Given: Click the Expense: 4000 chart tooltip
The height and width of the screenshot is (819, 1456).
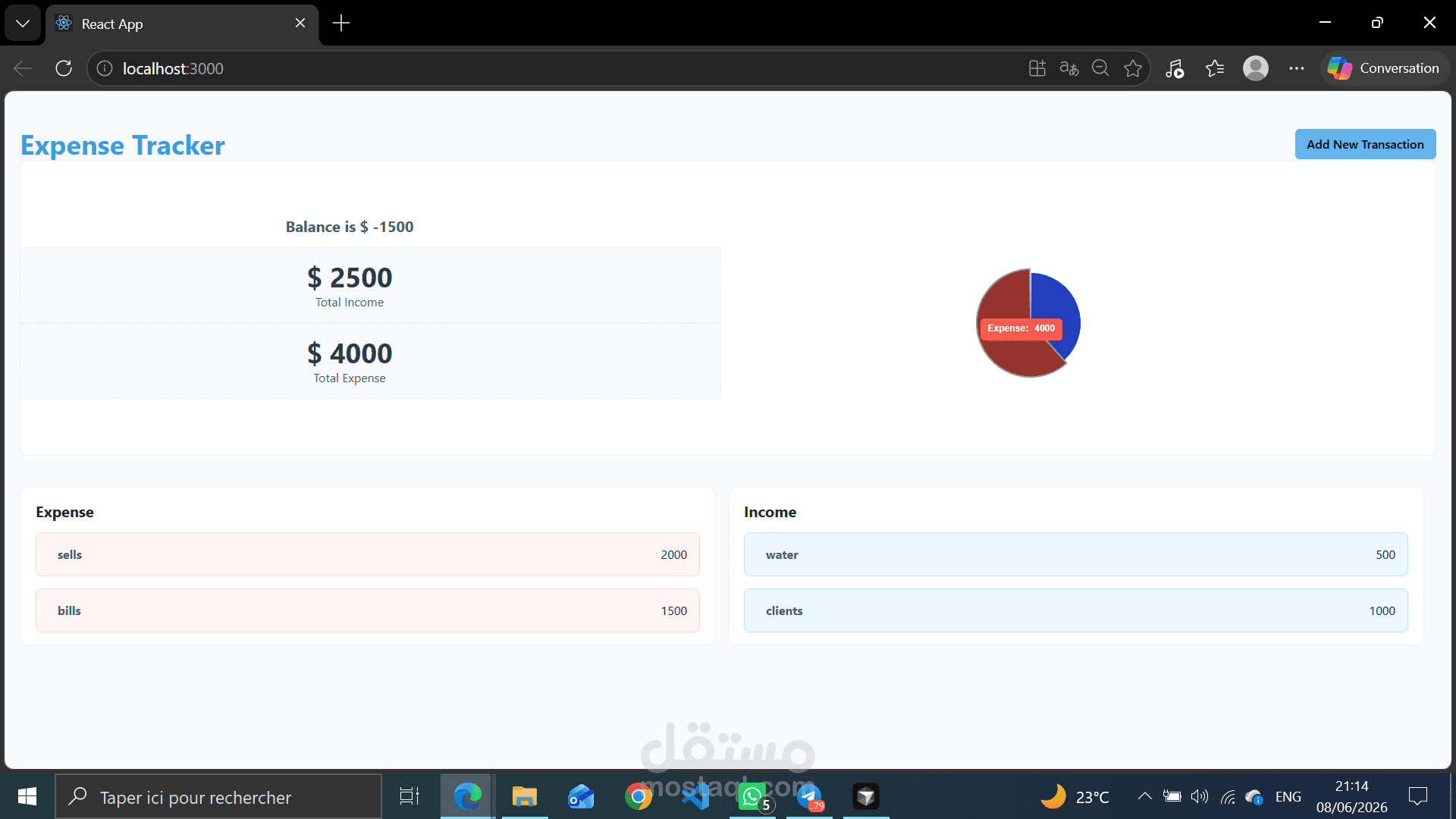Looking at the screenshot, I should [x=1021, y=328].
